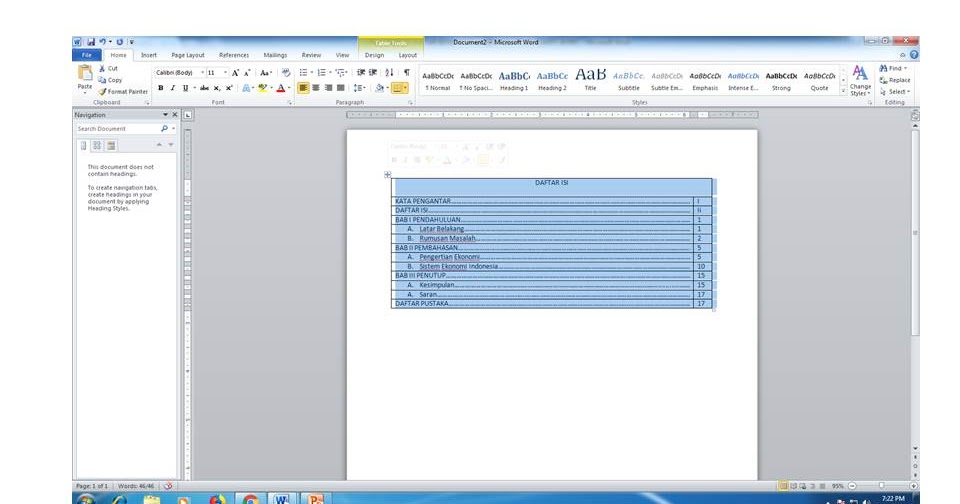Open the font name dropdown
The width and height of the screenshot is (960, 504).
coord(202,73)
